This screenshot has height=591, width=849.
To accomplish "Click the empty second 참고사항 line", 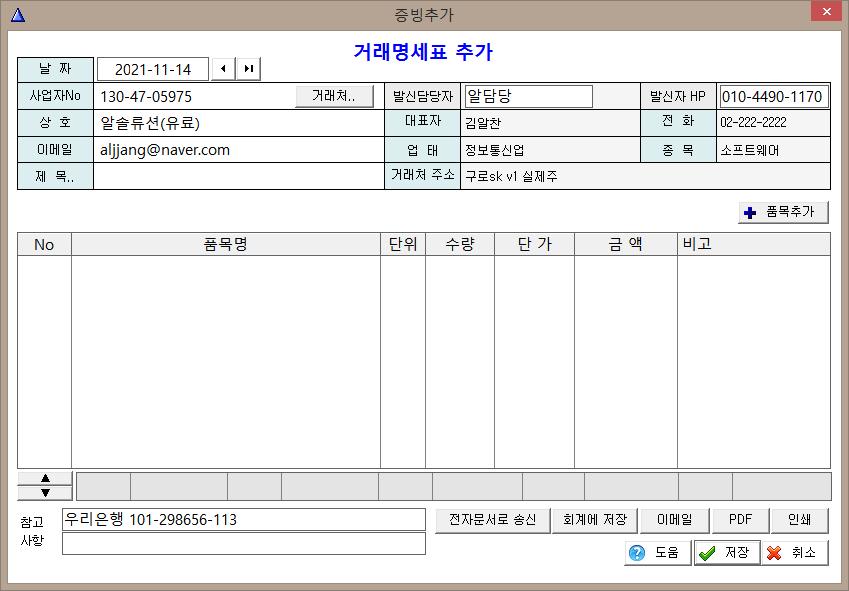I will (244, 544).
